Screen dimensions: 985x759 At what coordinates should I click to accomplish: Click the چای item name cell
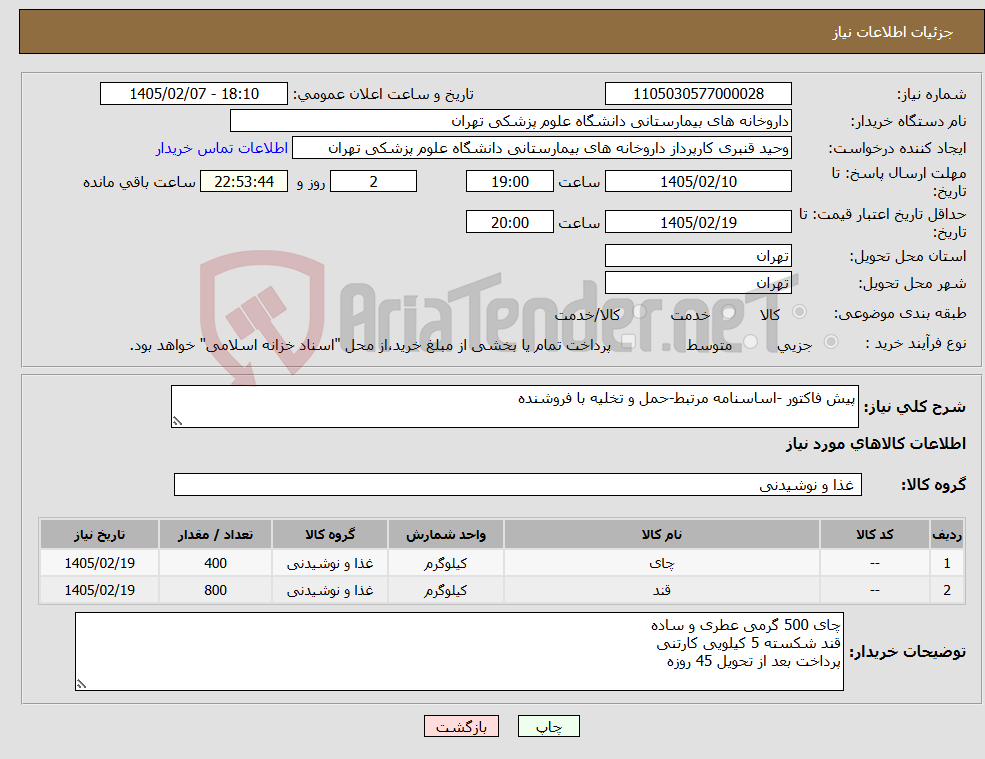coord(661,563)
